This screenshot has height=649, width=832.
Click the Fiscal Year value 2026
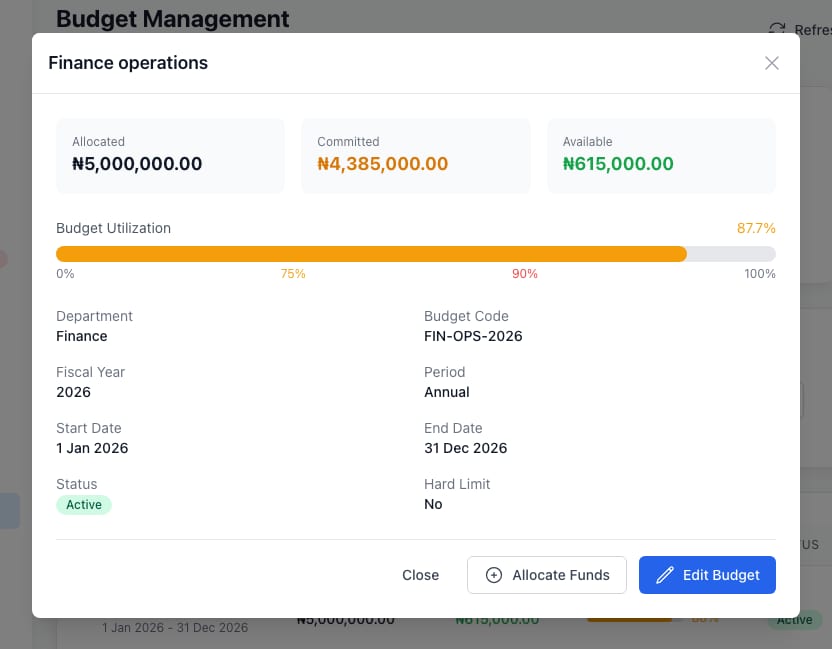[x=73, y=392]
